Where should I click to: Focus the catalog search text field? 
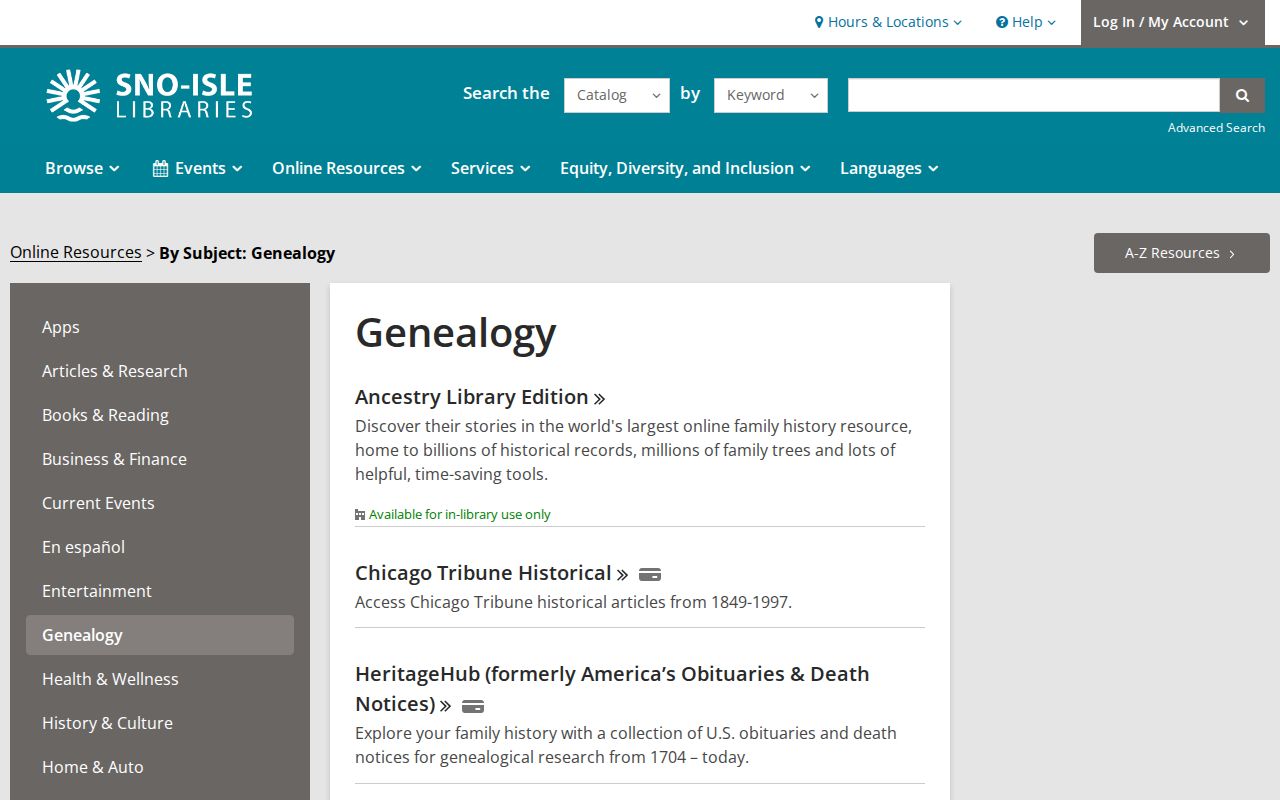[x=1034, y=95]
